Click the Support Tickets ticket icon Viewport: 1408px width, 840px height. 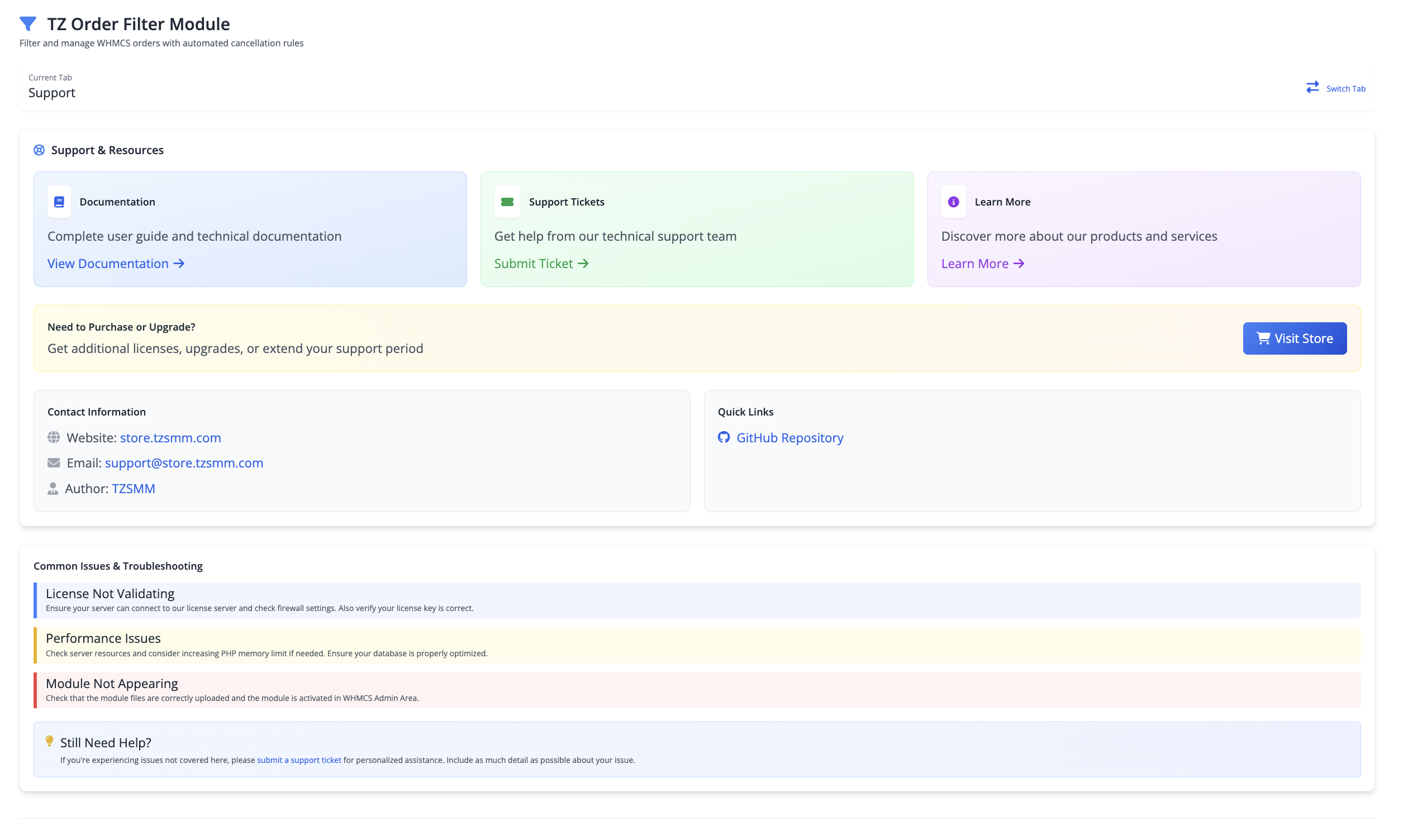point(507,202)
